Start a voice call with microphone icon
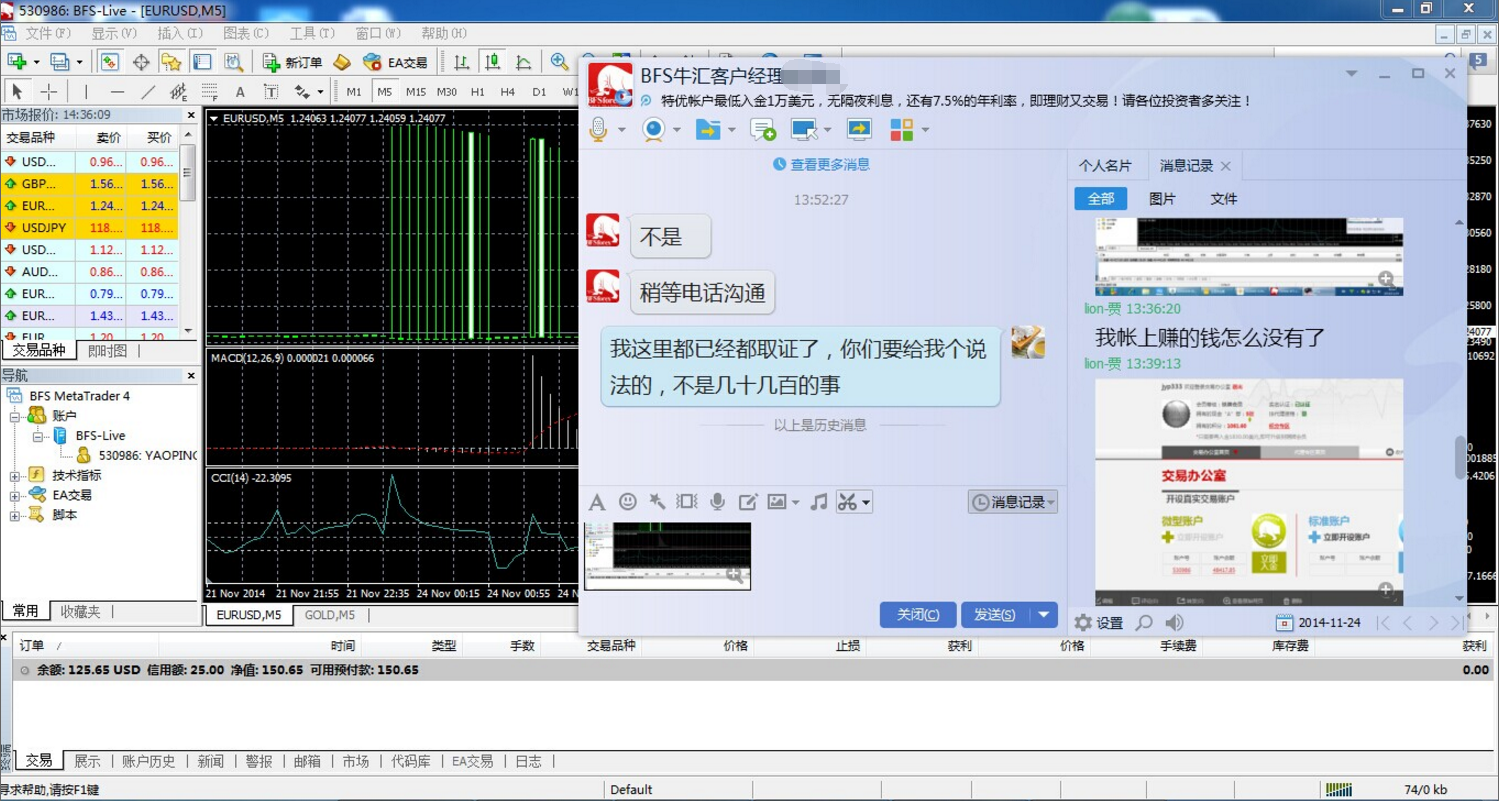The height and width of the screenshot is (801, 1499). tap(598, 129)
